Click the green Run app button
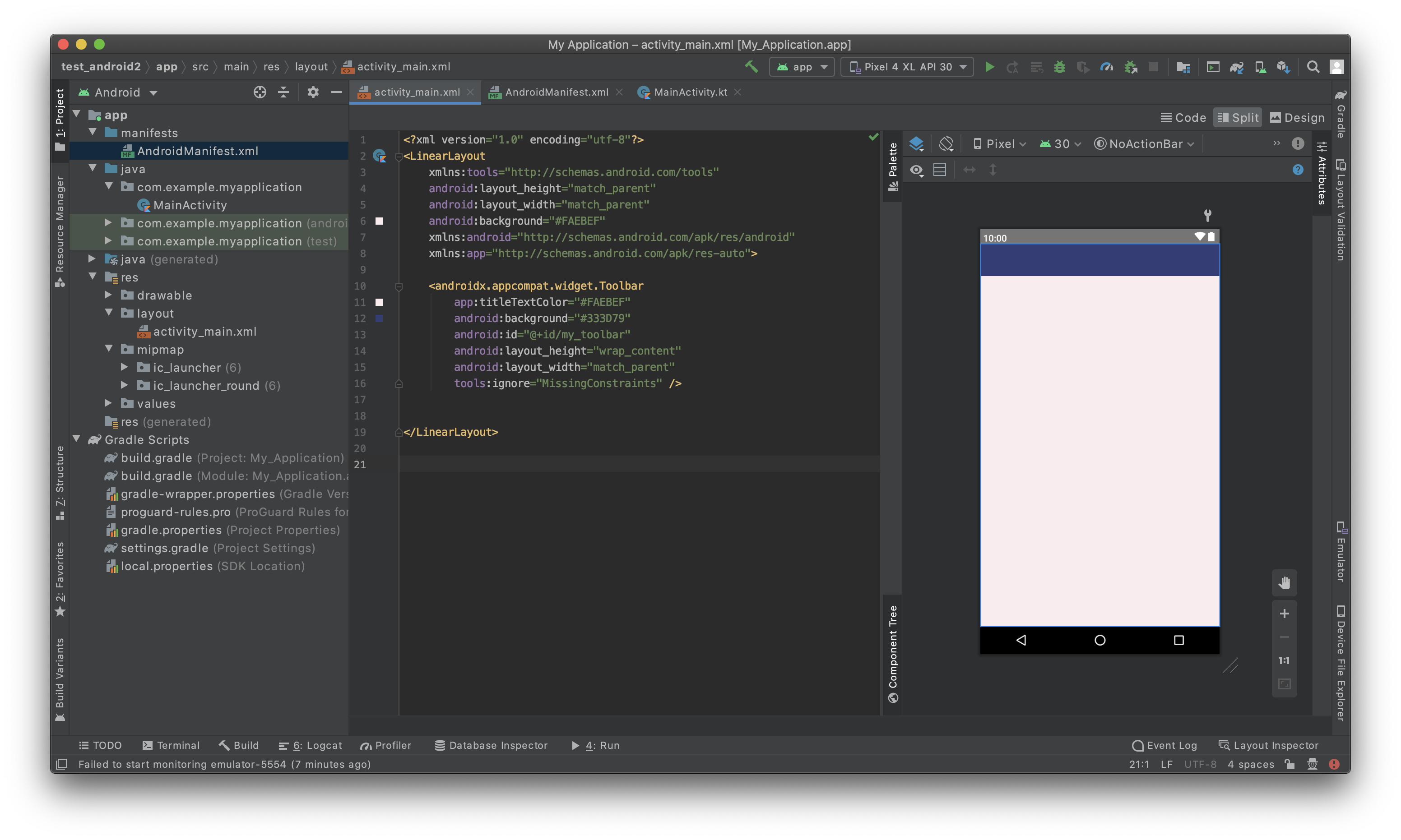Viewport: 1401px width, 840px height. coord(989,67)
